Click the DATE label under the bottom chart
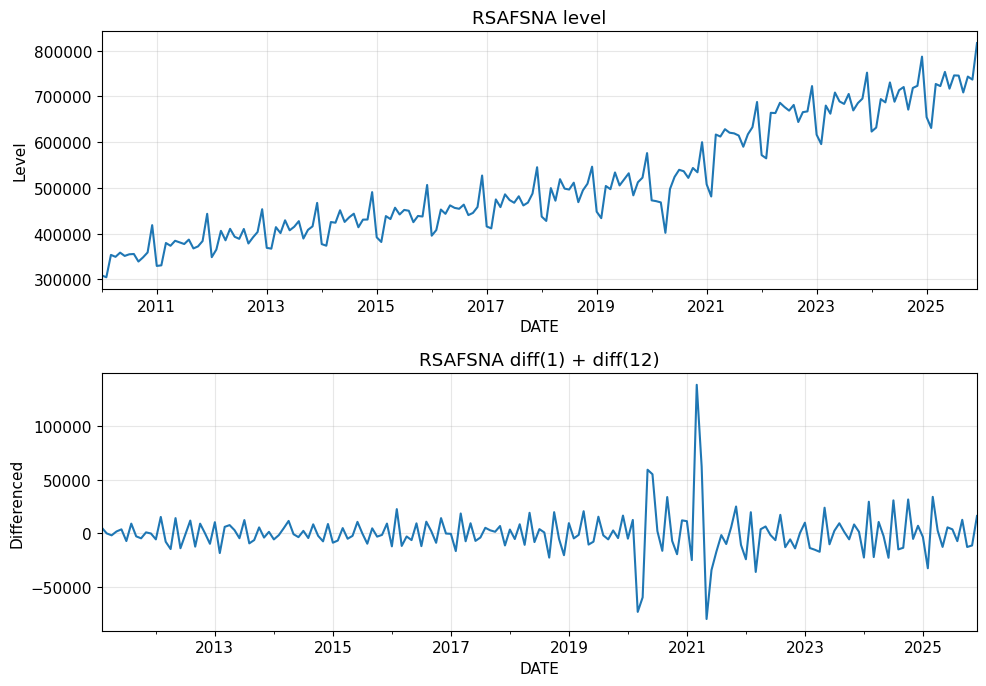This screenshot has height=686, width=986. pos(539,668)
